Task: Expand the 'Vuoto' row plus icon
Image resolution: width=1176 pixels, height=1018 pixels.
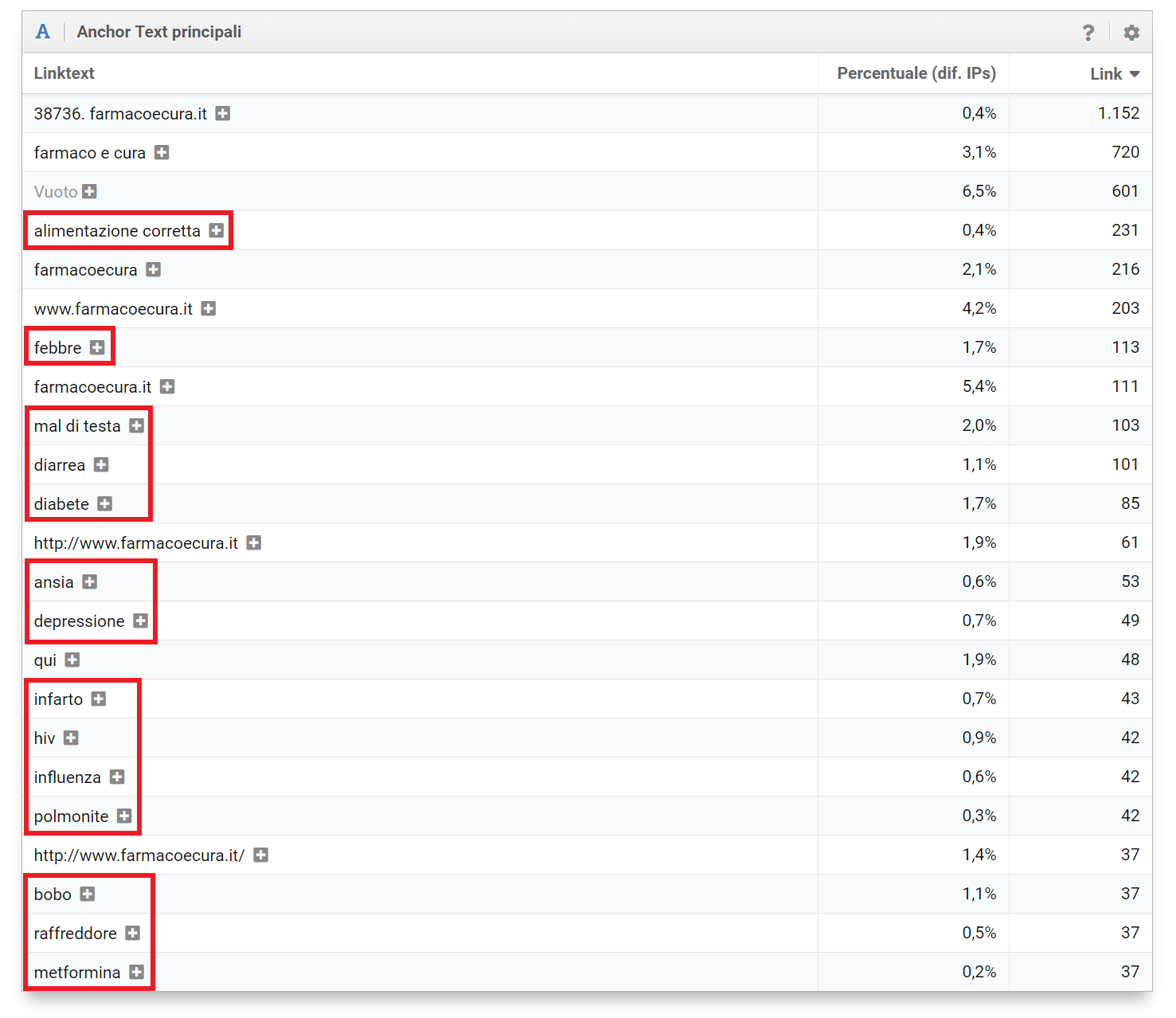Action: click(90, 191)
